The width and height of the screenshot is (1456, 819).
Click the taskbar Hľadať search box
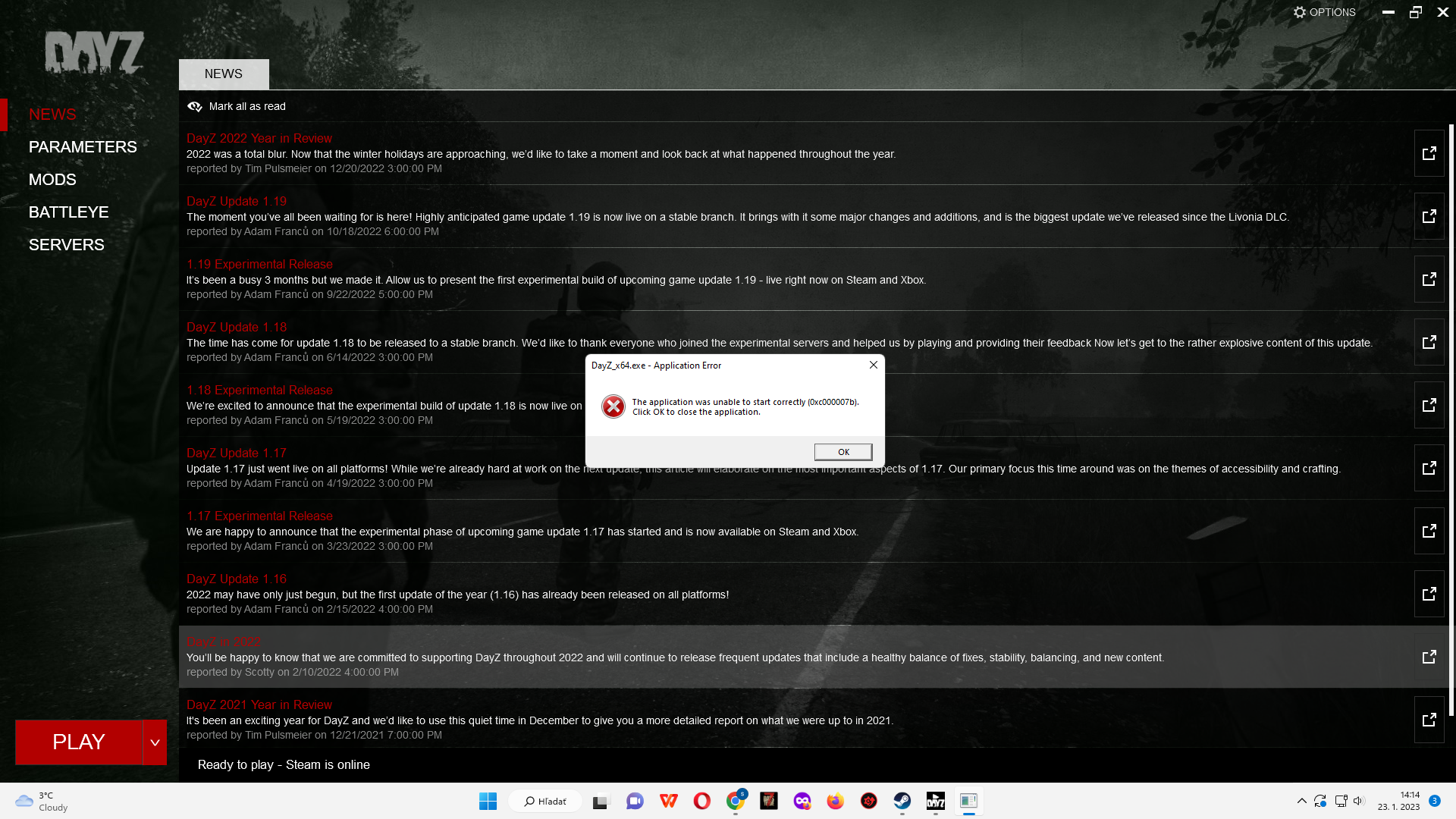545,801
